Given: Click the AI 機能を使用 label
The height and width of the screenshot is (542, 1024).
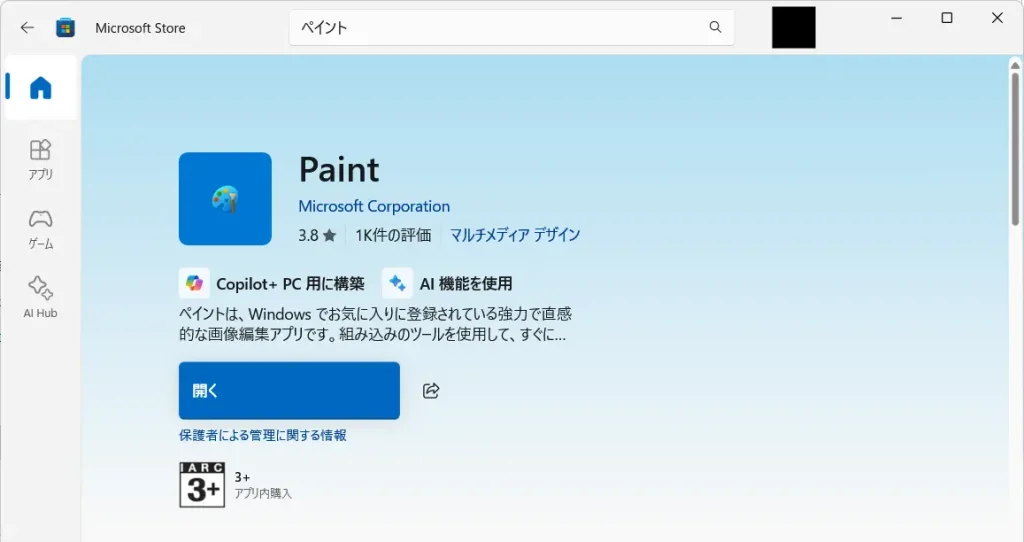Looking at the screenshot, I should tap(466, 284).
